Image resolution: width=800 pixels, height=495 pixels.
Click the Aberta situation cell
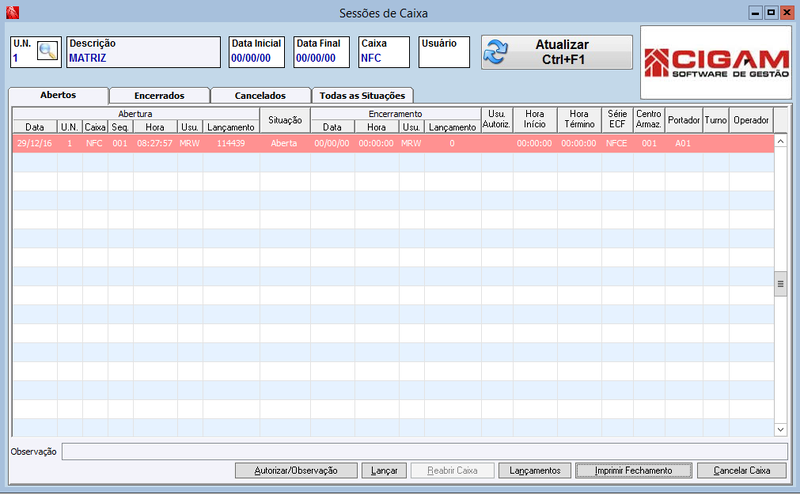tap(284, 143)
